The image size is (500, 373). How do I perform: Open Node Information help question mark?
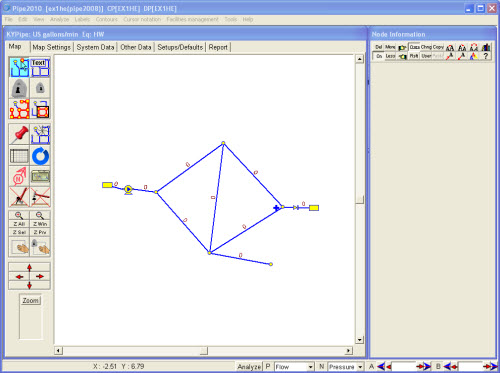[x=486, y=56]
